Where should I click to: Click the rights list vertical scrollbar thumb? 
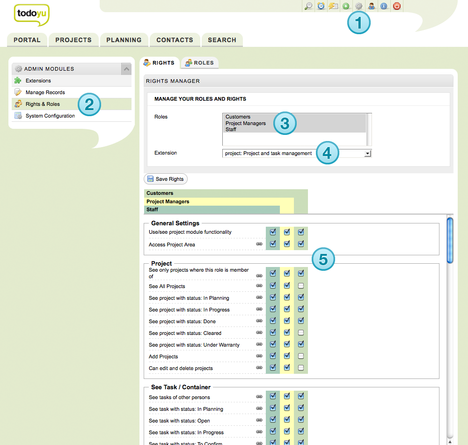(450, 240)
